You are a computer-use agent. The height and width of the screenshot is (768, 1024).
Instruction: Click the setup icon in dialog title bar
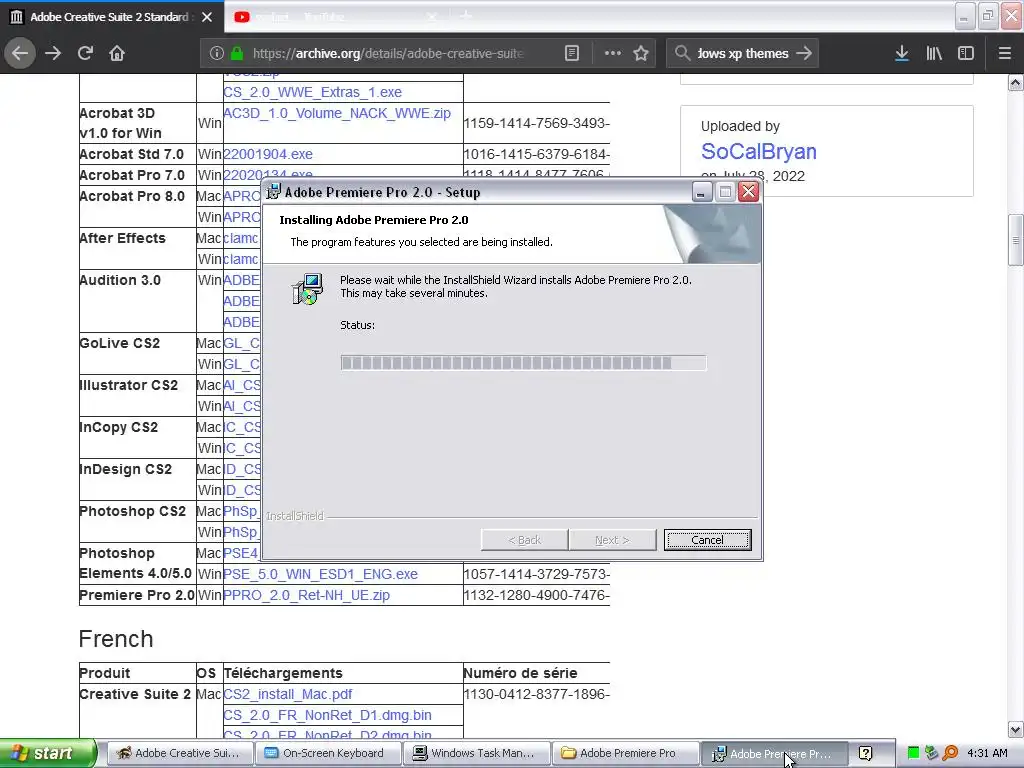(273, 192)
